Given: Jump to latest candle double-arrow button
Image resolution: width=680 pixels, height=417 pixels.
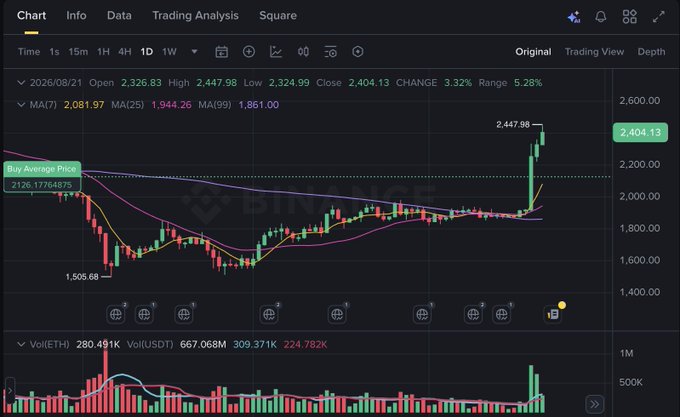Looking at the screenshot, I should (x=595, y=404).
